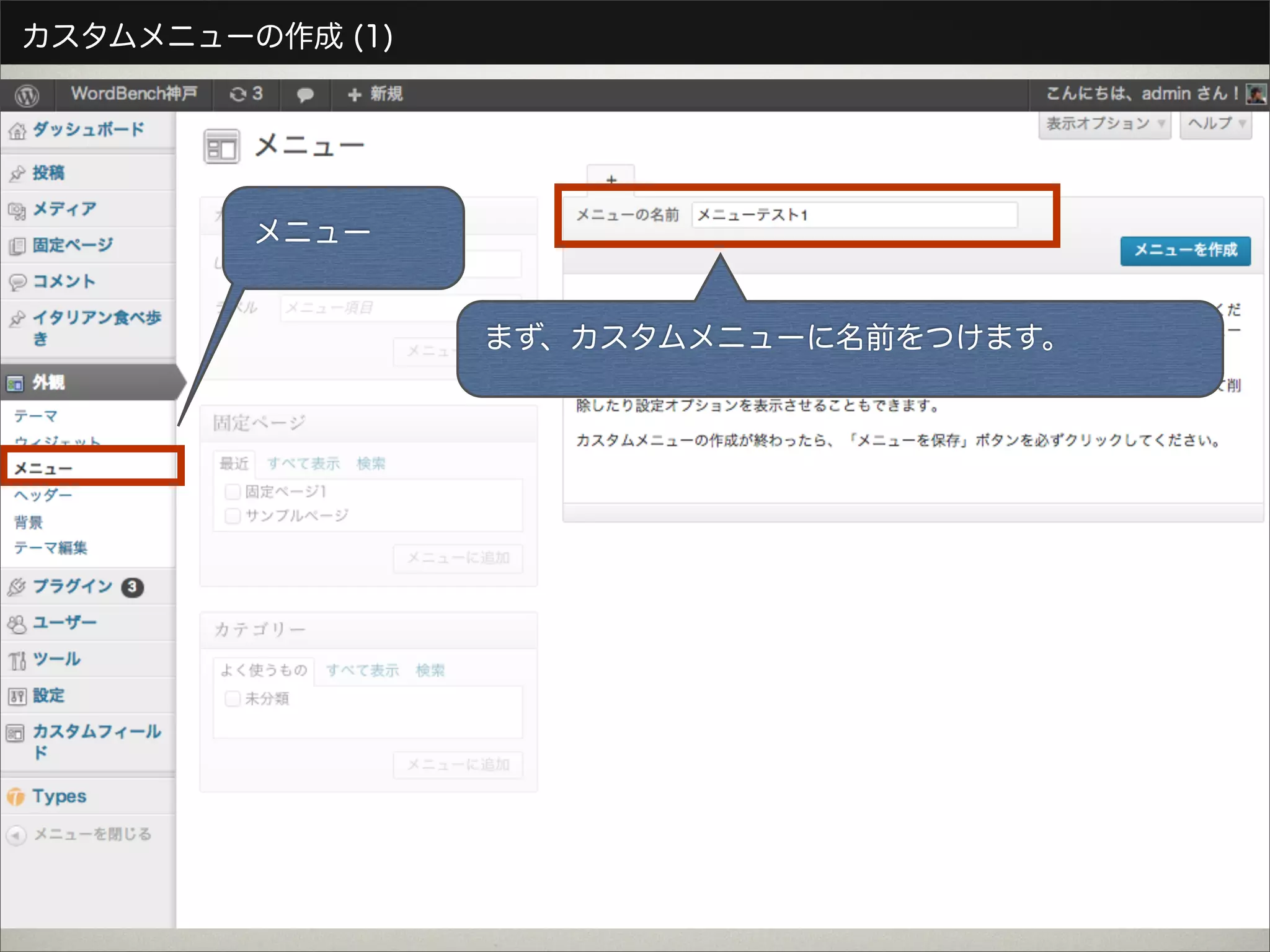Open the テーマ編集 link

coord(51,548)
